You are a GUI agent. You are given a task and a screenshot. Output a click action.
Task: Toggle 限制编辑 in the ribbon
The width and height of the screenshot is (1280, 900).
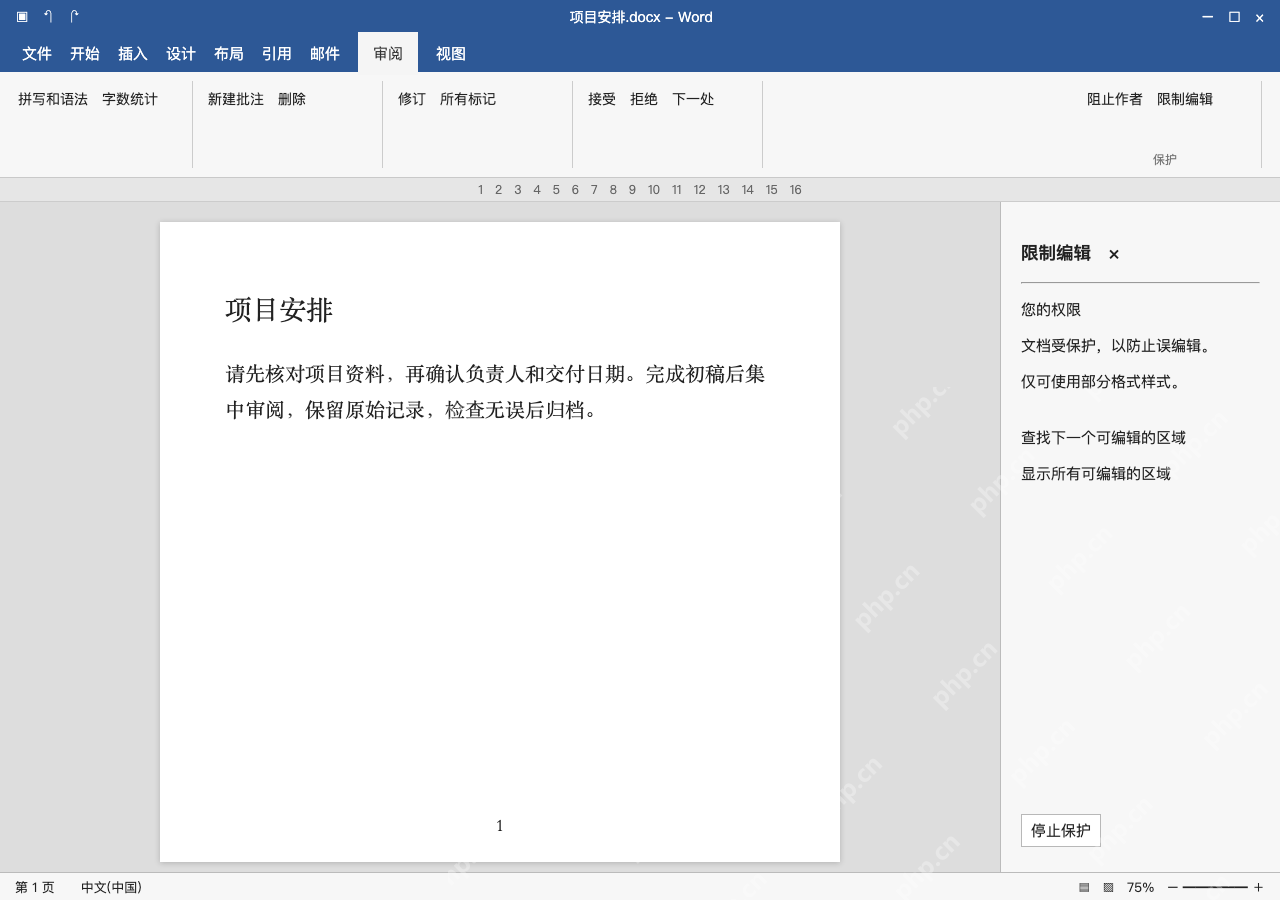1185,99
